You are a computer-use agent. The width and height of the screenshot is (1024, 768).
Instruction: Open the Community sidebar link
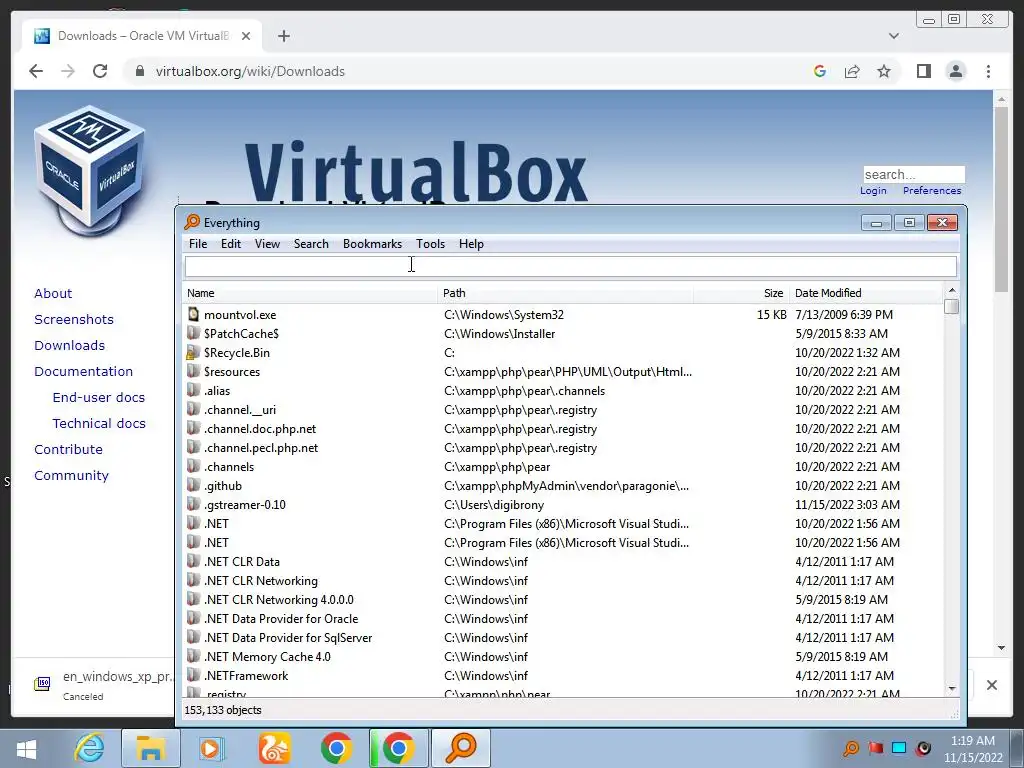(71, 476)
